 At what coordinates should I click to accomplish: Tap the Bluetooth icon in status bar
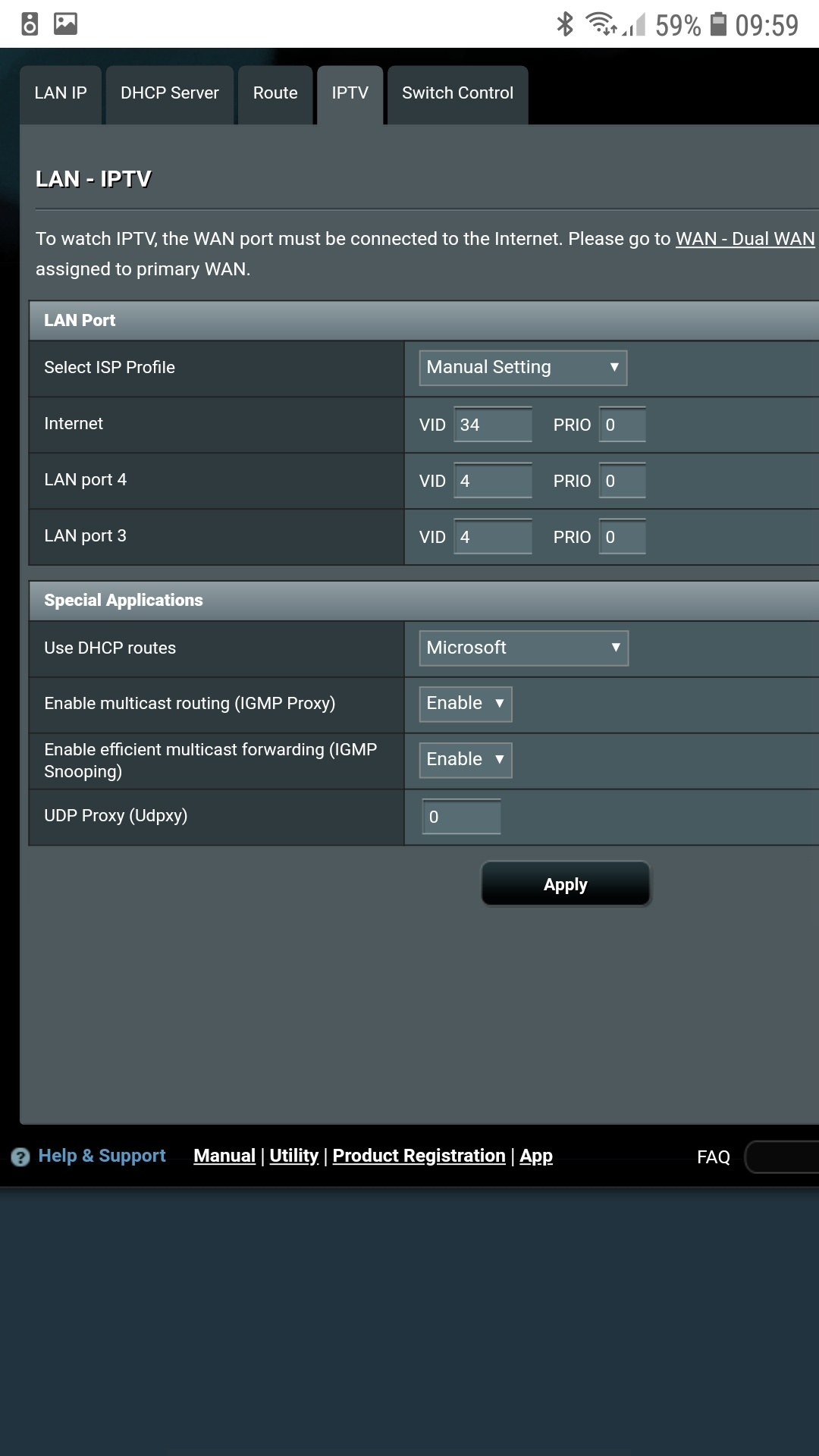[565, 24]
